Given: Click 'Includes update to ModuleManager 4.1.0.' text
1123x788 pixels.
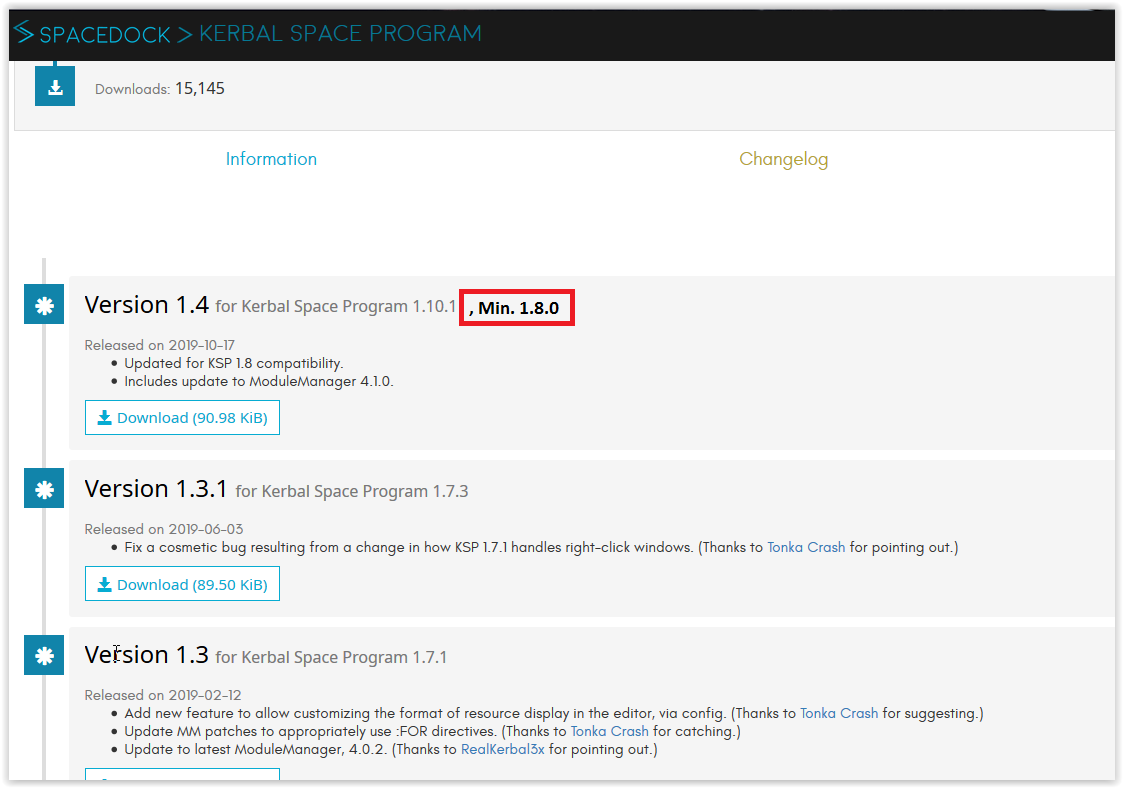Looking at the screenshot, I should (259, 381).
